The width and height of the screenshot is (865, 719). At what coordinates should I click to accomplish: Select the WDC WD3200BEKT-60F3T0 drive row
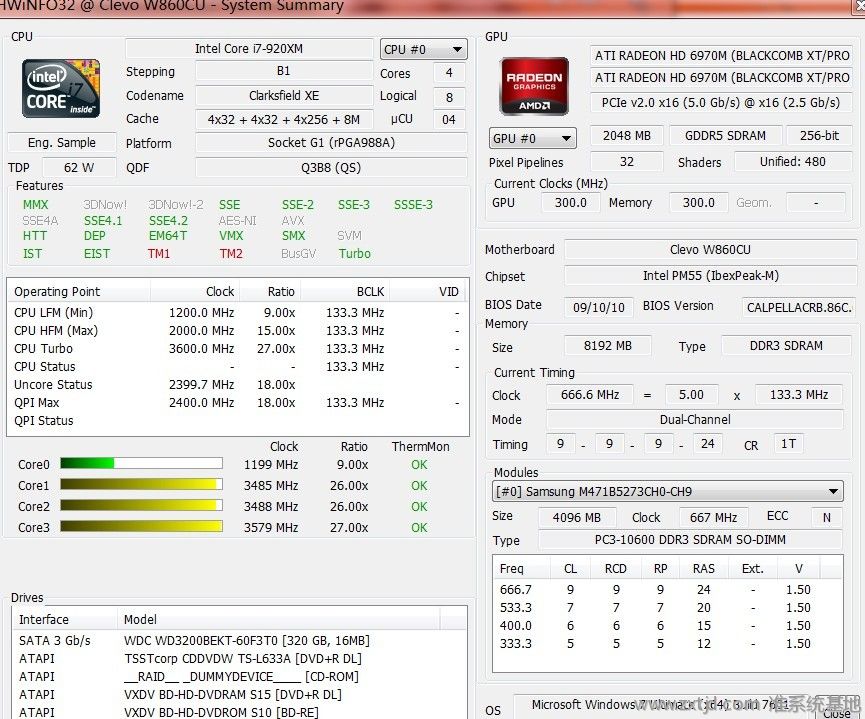239,641
